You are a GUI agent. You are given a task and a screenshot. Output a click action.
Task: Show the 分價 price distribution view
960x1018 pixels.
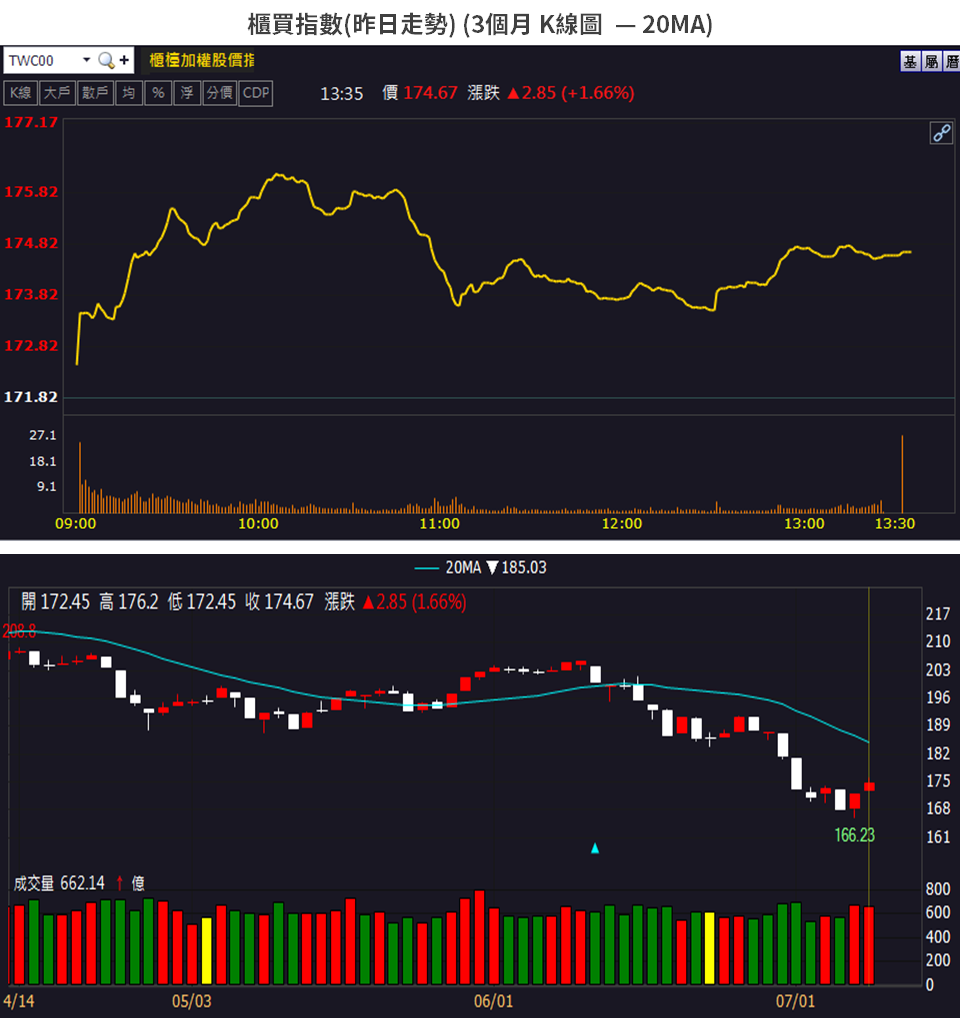pos(220,93)
